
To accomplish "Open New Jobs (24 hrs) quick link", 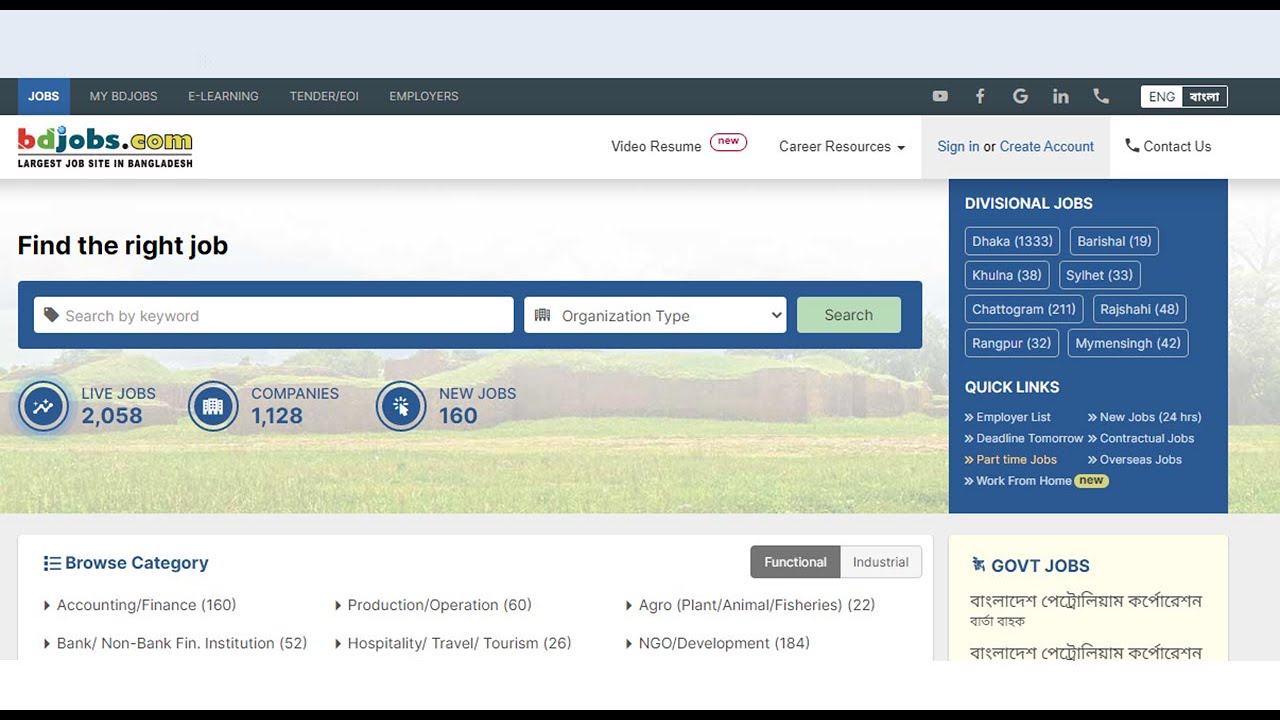I will click(1150, 417).
